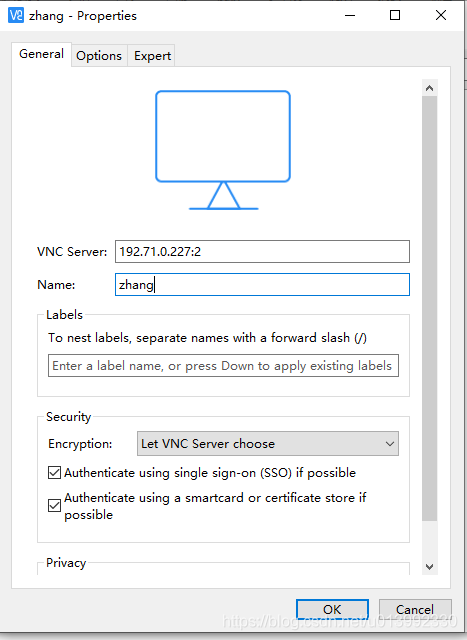Viewport: 467px width, 640px height.
Task: Click the blue monitor icon
Action: 223,150
